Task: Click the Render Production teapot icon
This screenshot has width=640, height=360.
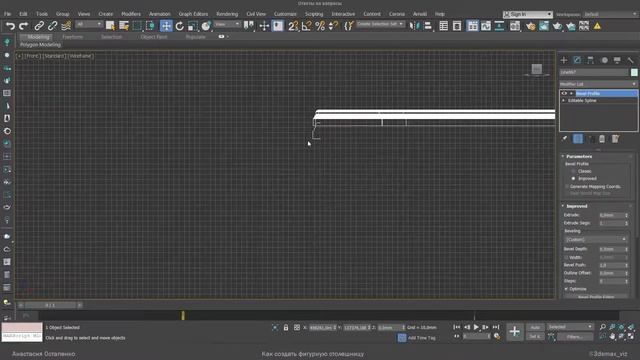Action: (x=557, y=26)
